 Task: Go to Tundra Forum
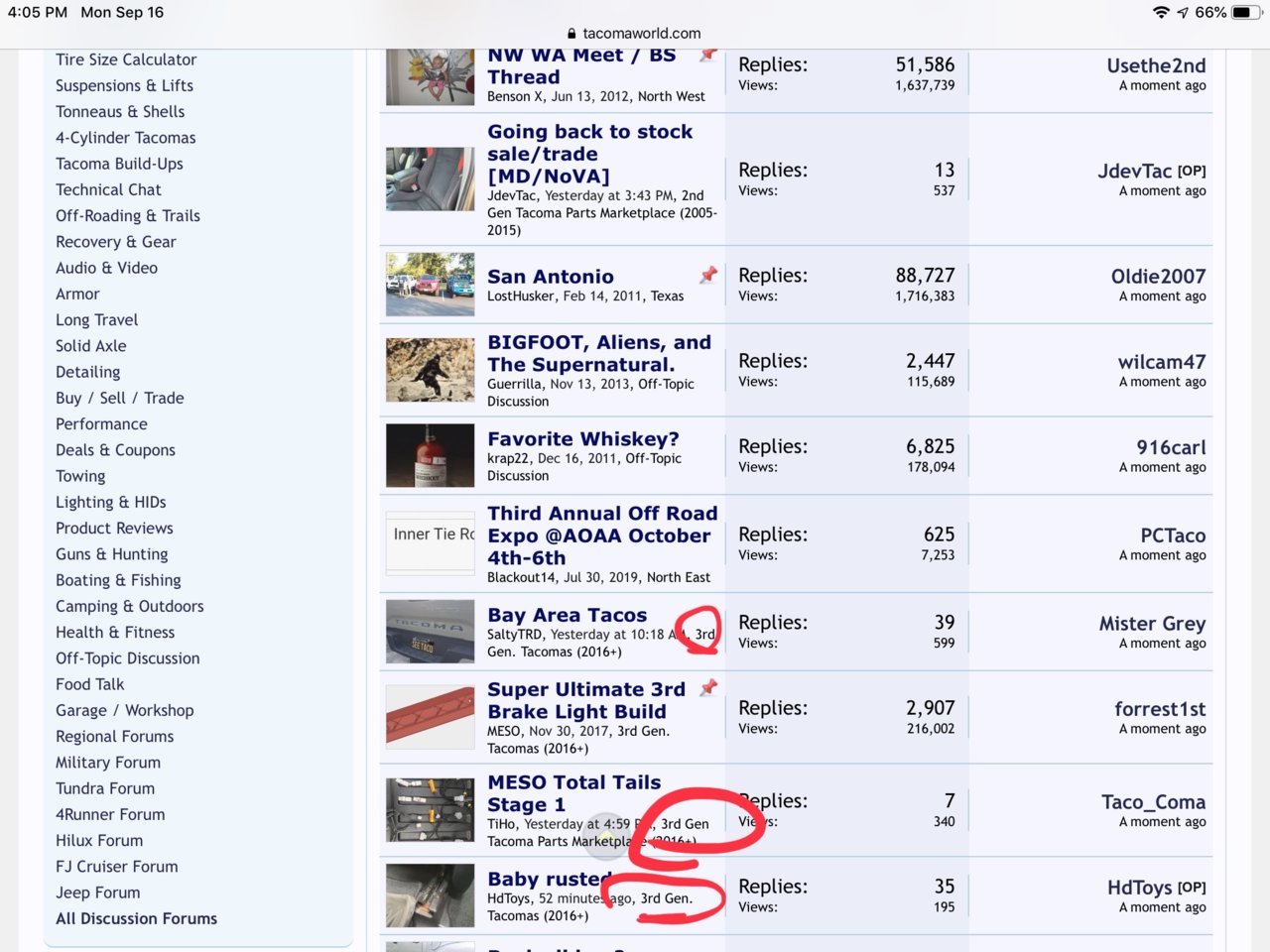point(105,788)
